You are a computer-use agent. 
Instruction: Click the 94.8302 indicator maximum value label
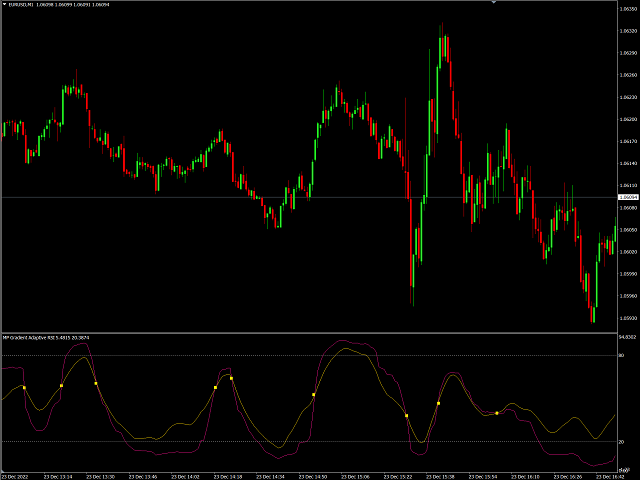[627, 338]
